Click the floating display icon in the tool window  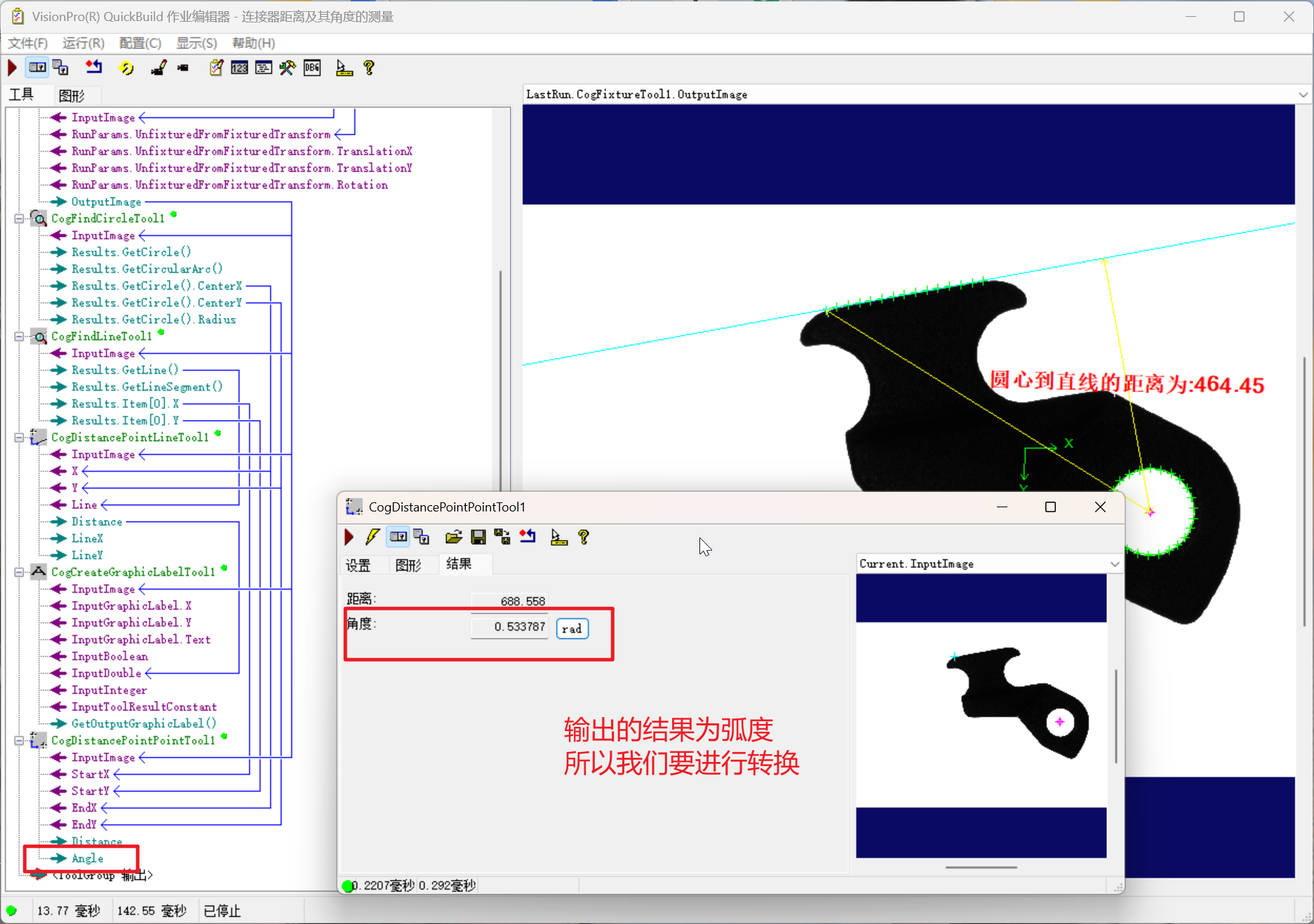coord(422,537)
